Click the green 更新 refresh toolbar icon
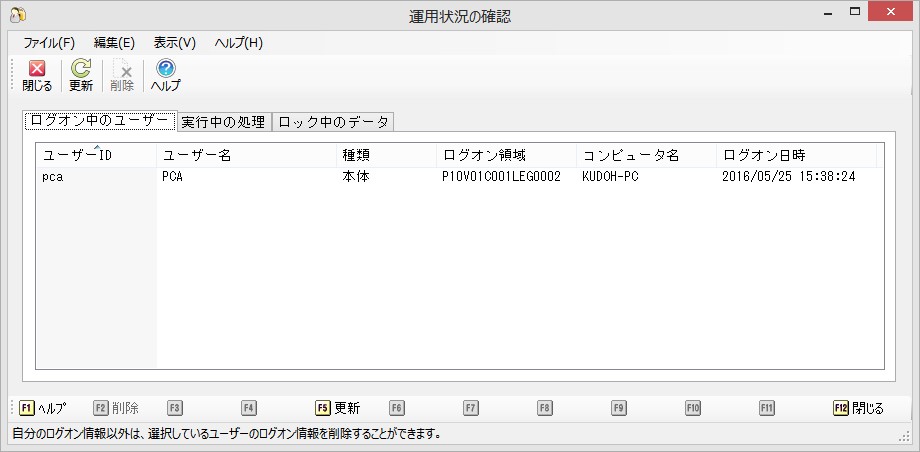 pos(81,70)
